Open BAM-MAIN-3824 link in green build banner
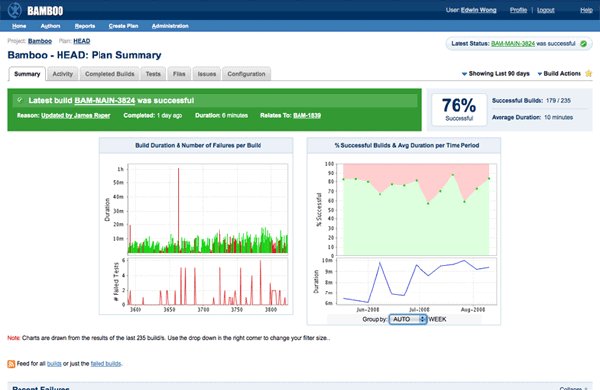The height and width of the screenshot is (390, 600). point(105,100)
